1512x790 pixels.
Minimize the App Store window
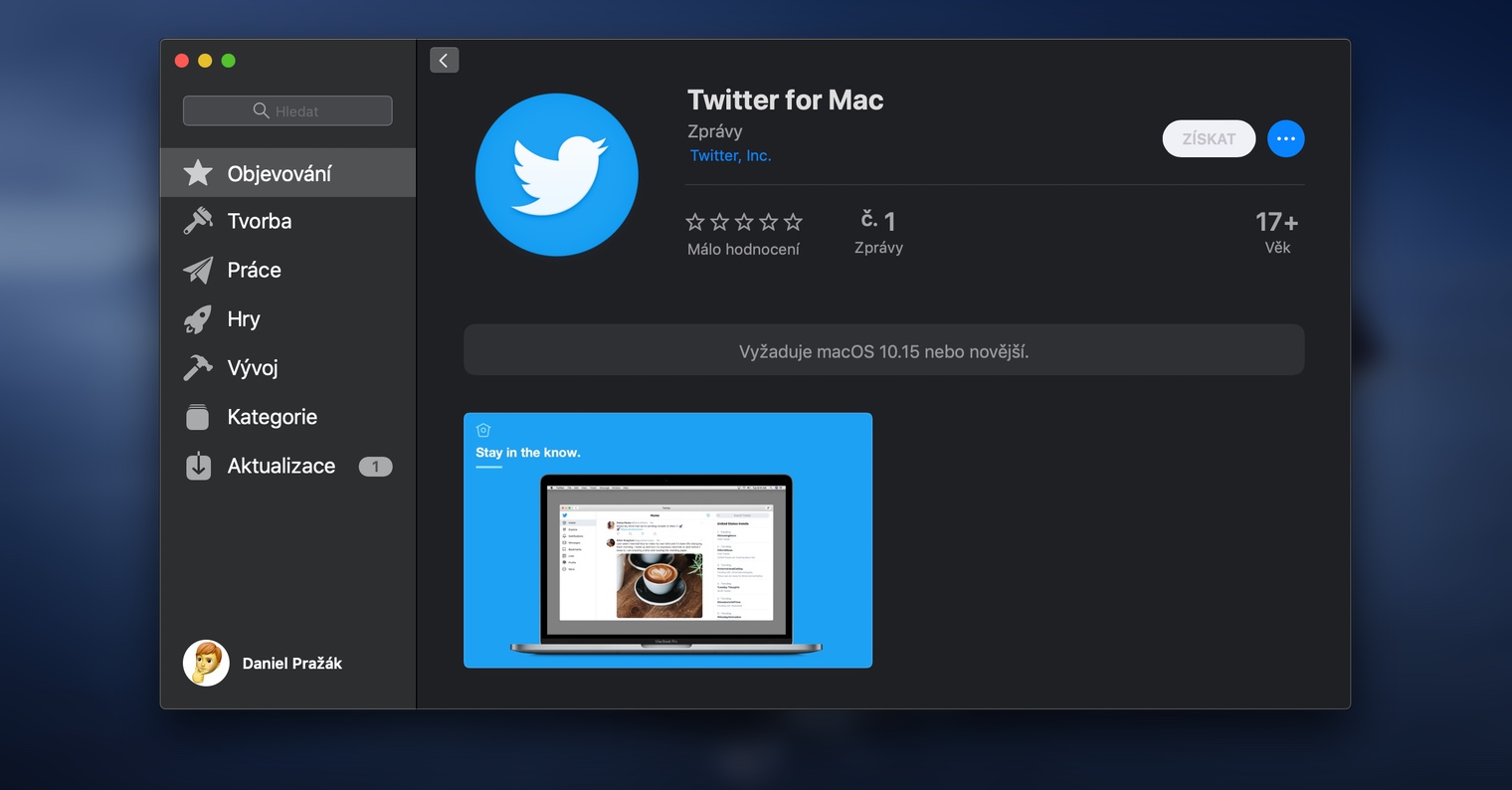coord(205,61)
